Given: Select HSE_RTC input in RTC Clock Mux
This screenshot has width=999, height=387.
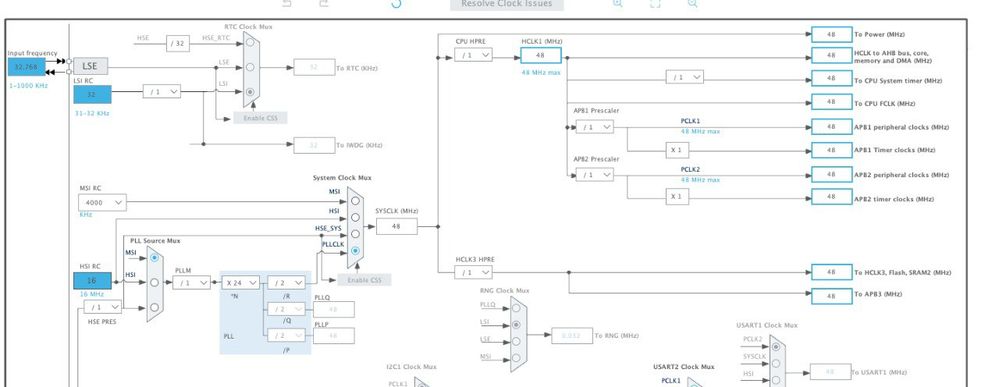Looking at the screenshot, I should [x=250, y=42].
